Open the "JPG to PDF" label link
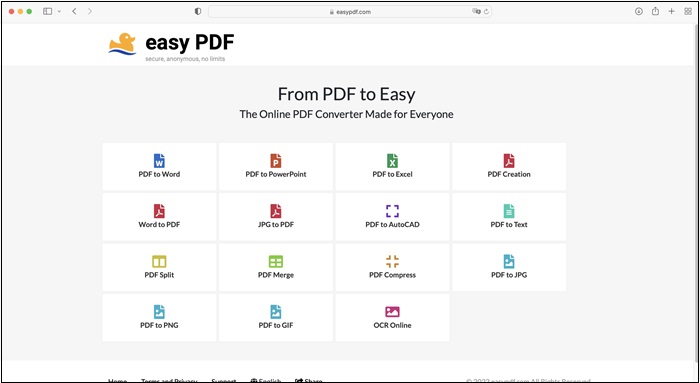The image size is (700, 383). pos(276,225)
